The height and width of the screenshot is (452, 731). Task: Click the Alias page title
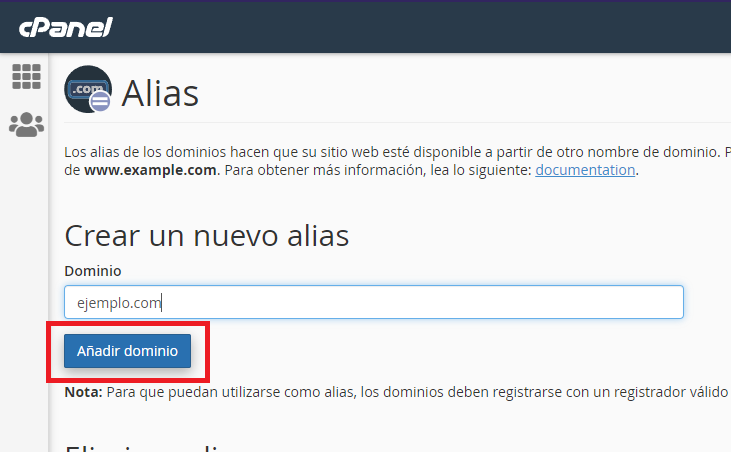point(160,93)
